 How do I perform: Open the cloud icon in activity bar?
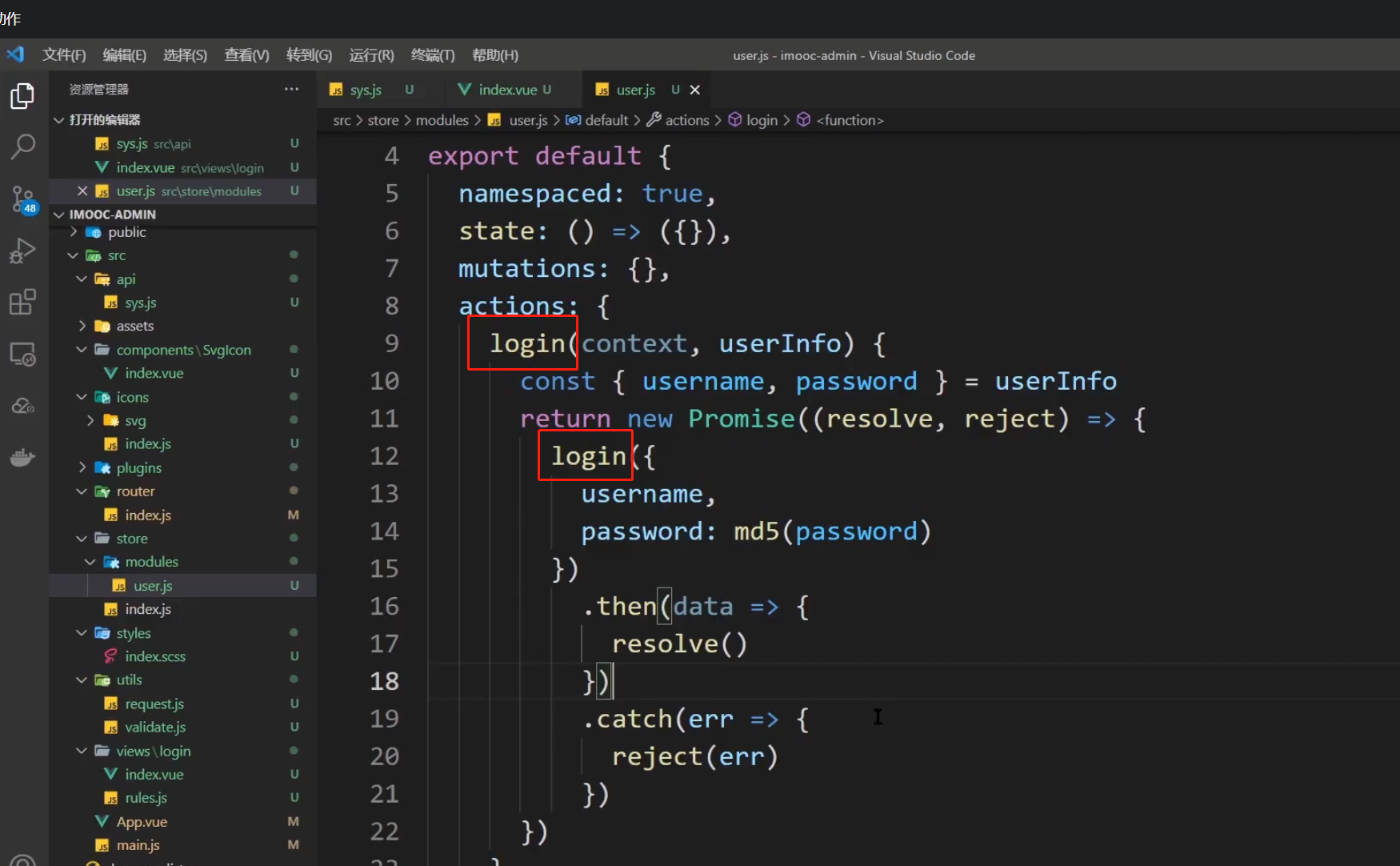pos(22,406)
